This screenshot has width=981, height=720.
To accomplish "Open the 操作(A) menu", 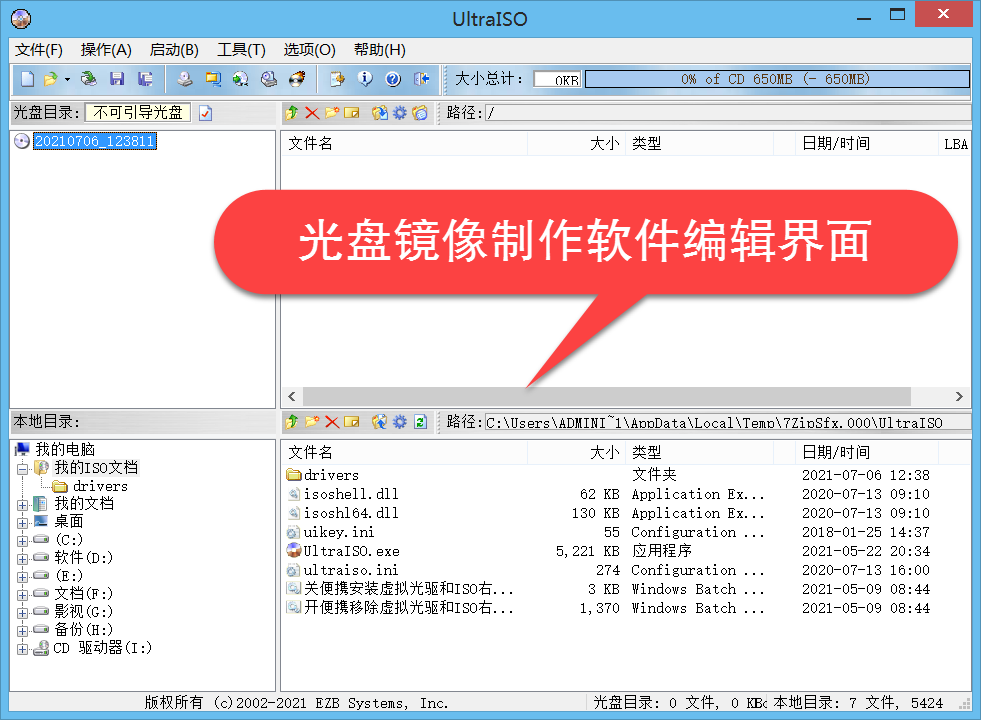I will [106, 50].
